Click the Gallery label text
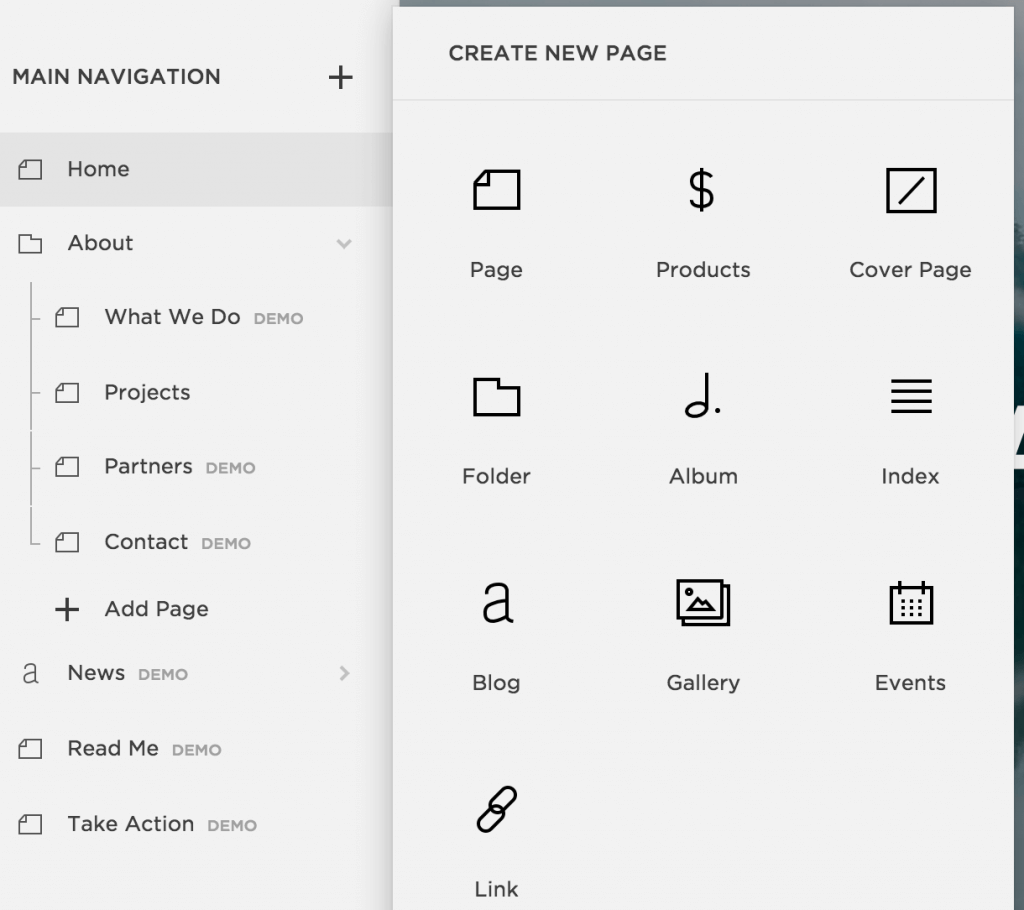This screenshot has height=910, width=1024. point(703,683)
